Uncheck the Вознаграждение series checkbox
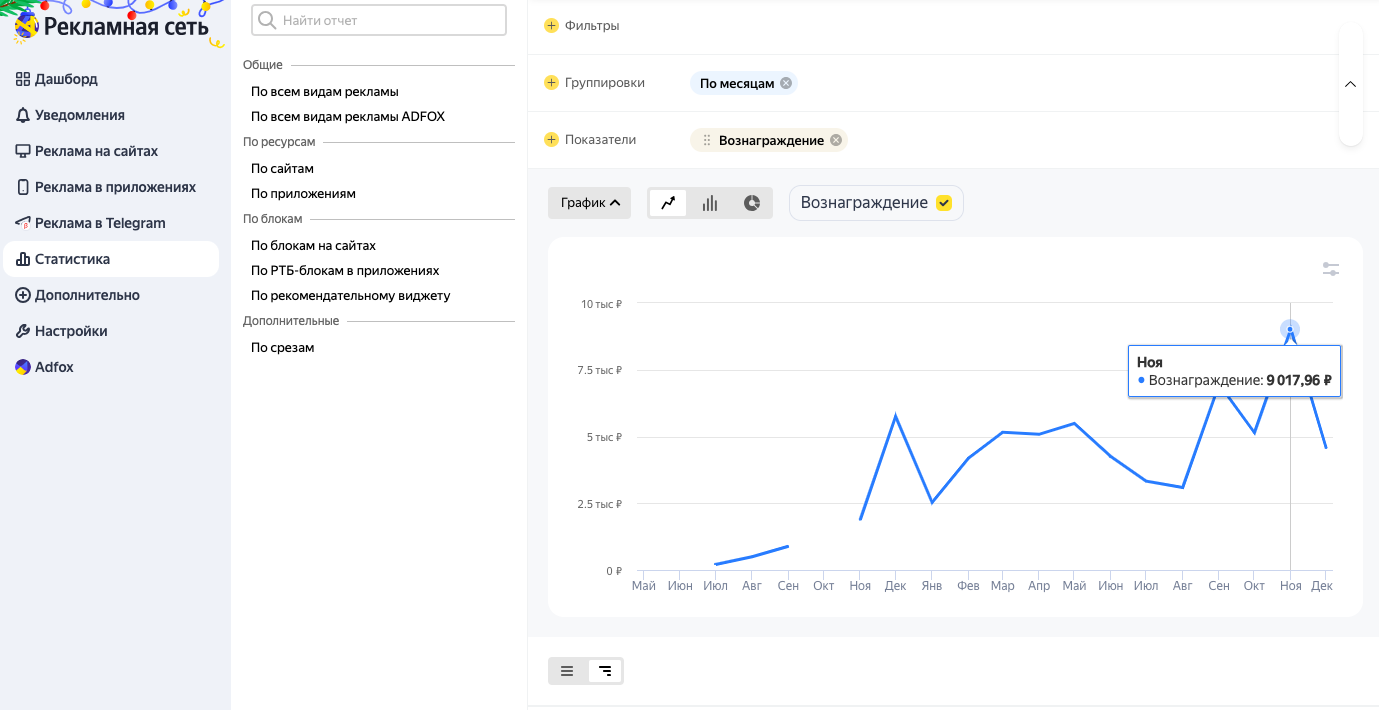Screen dimensions: 1379x710 943,203
